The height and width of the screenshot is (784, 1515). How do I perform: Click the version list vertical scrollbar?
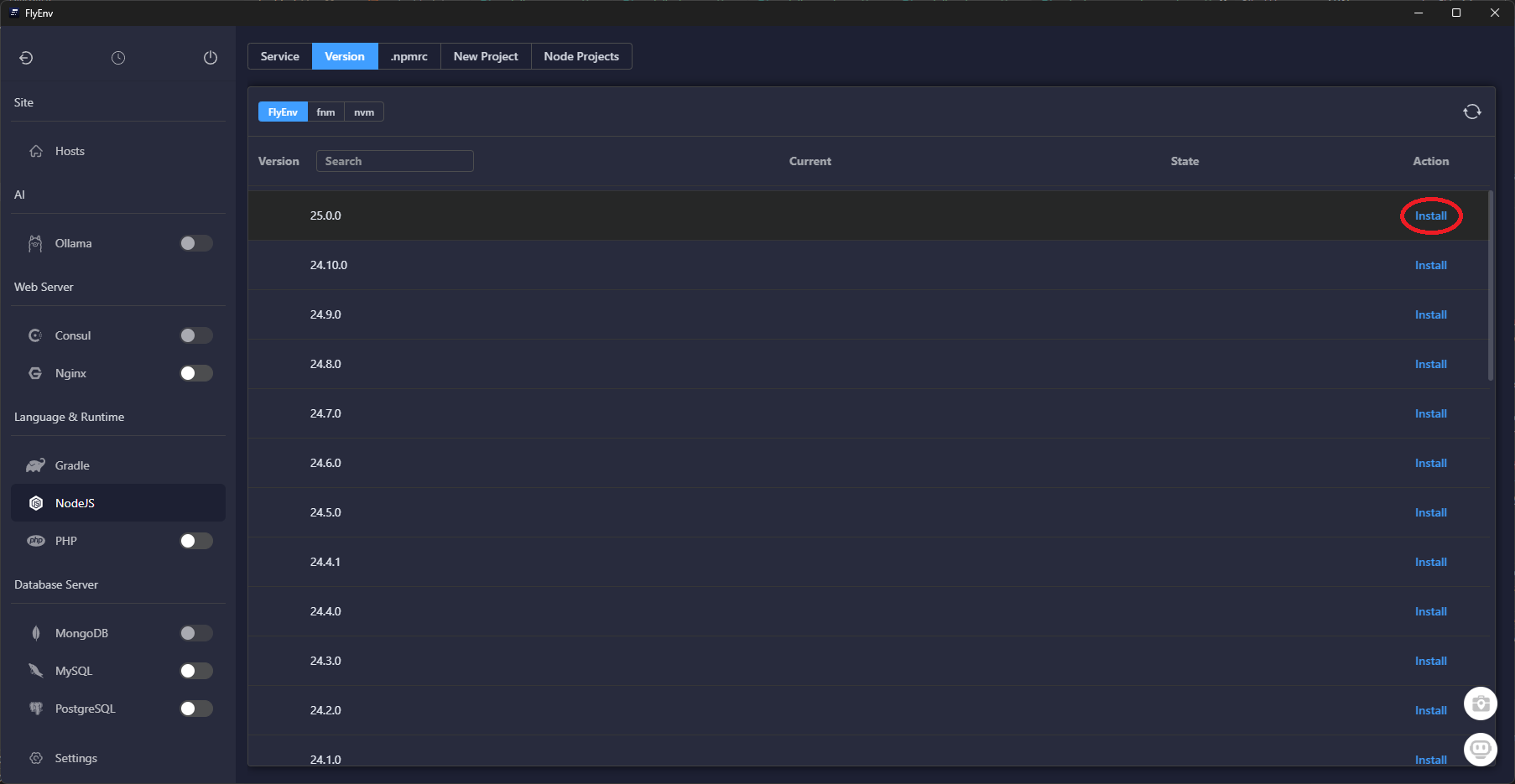pyautogui.click(x=1490, y=287)
